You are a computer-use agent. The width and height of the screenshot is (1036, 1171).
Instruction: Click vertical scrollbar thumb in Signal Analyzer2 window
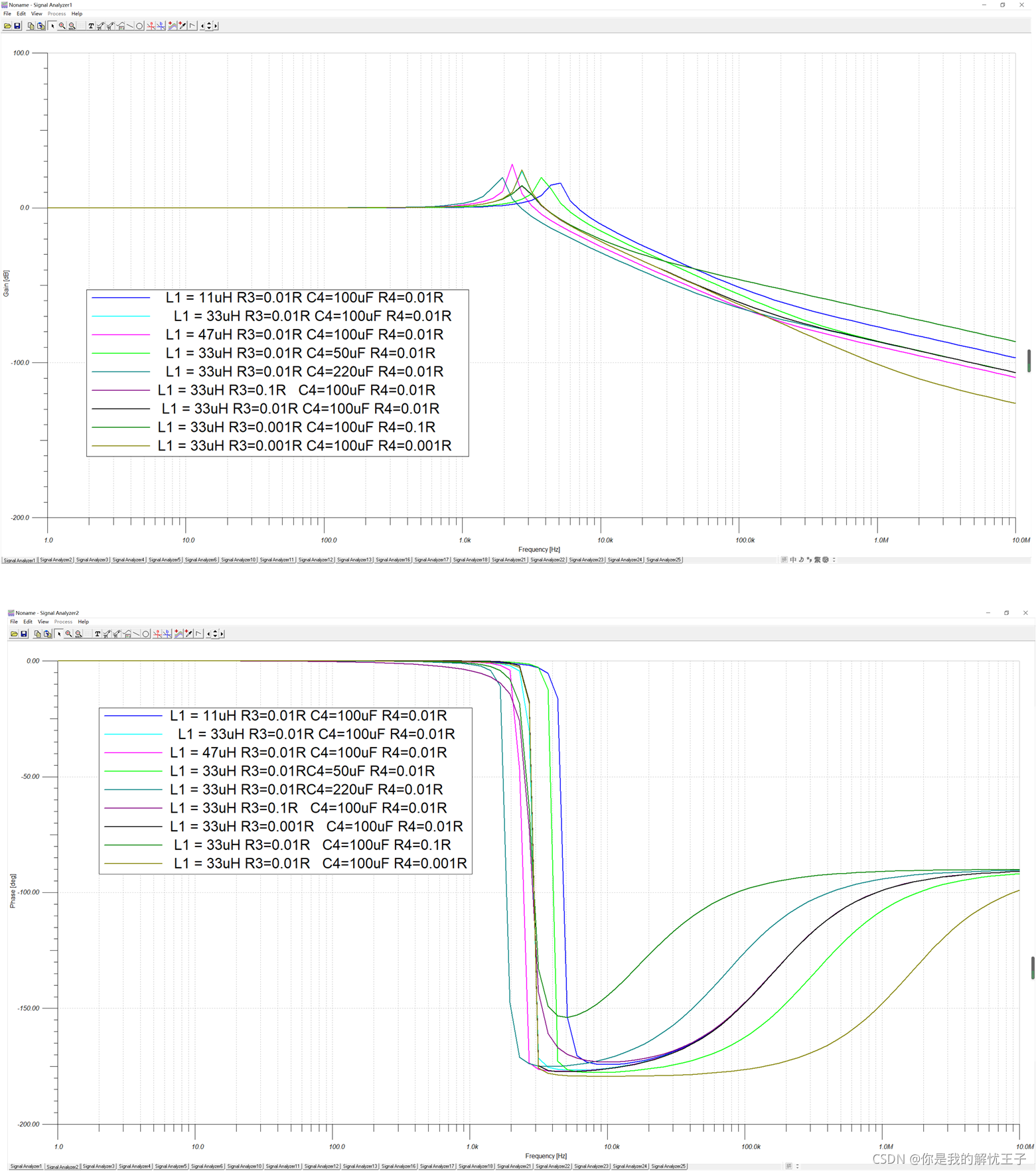(x=1032, y=968)
